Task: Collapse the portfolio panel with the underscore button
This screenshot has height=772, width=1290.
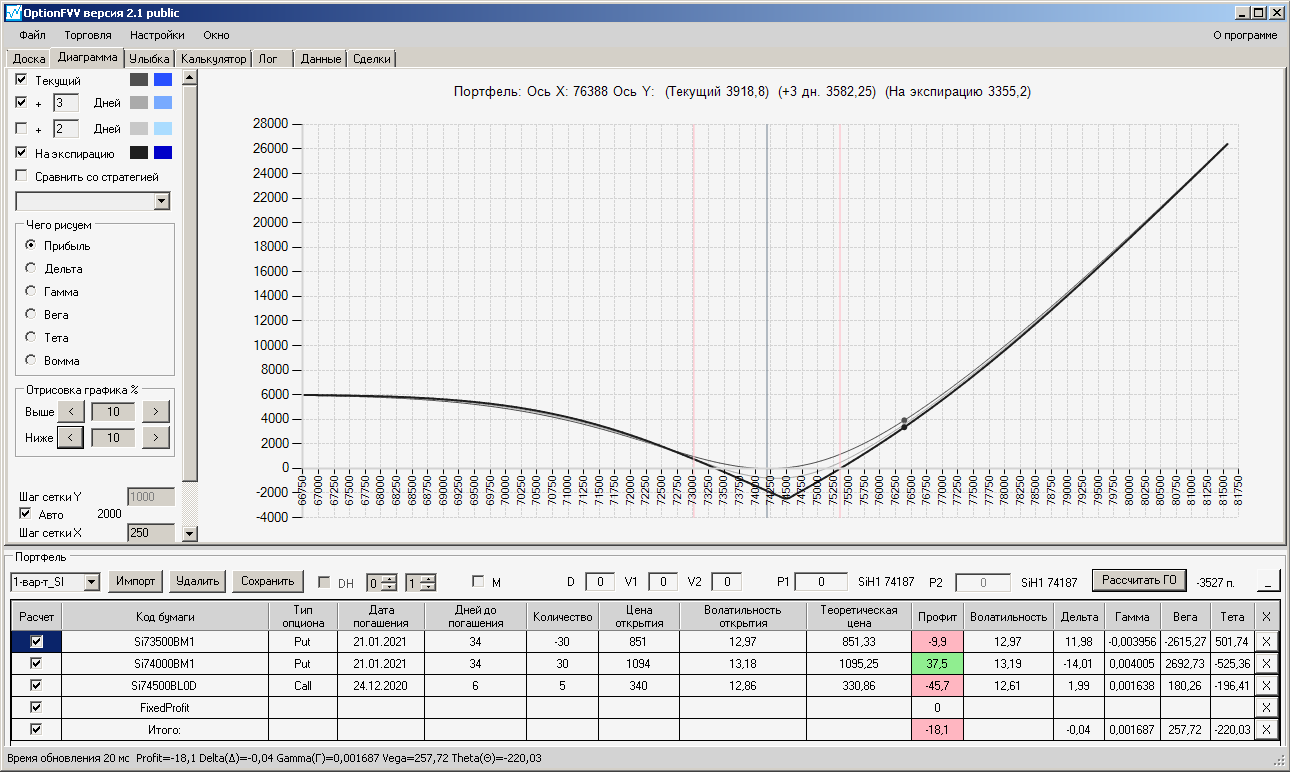Action: pyautogui.click(x=1268, y=581)
